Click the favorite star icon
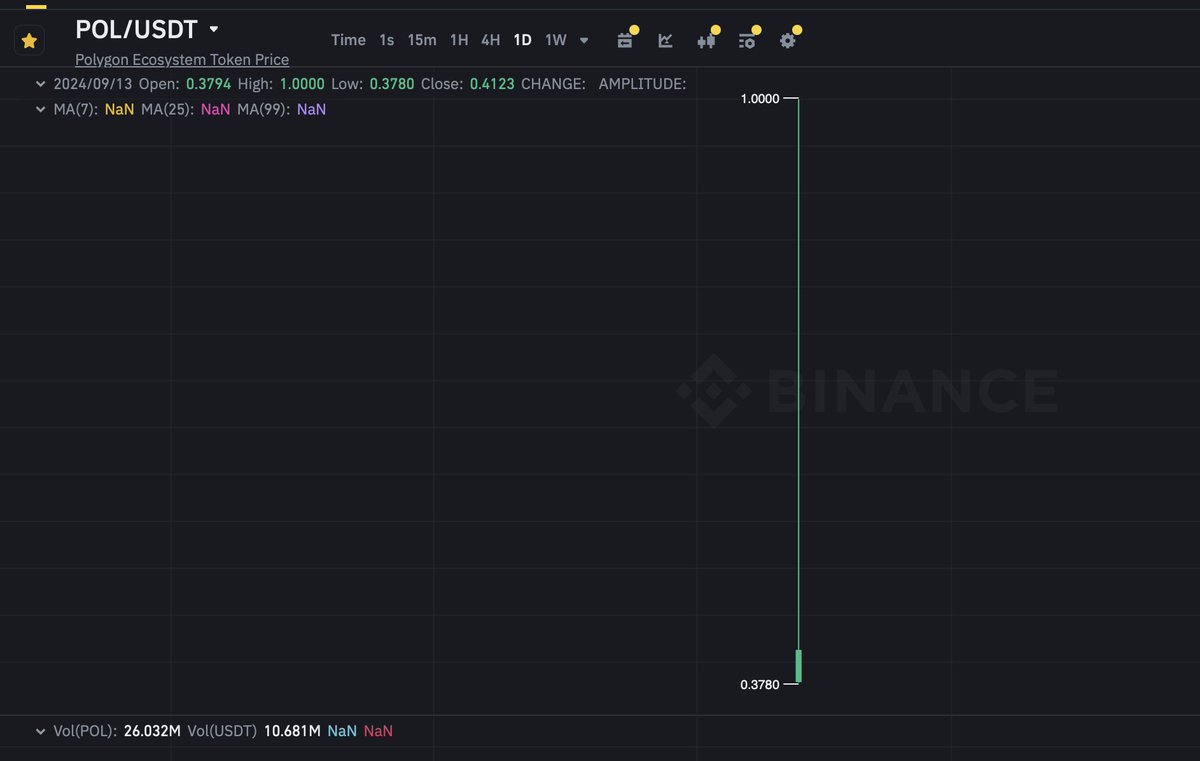 coord(29,41)
